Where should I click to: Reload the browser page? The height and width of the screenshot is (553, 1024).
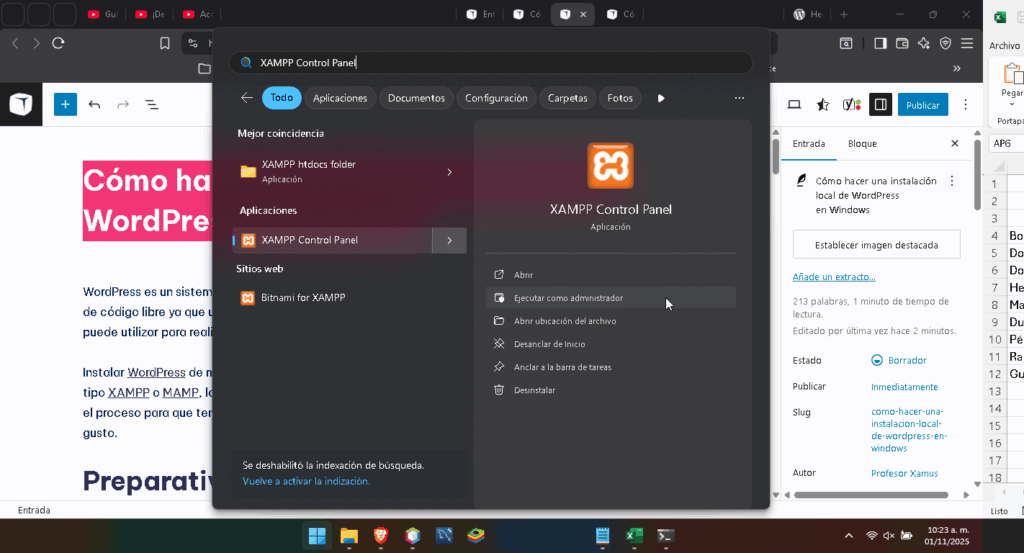click(58, 43)
